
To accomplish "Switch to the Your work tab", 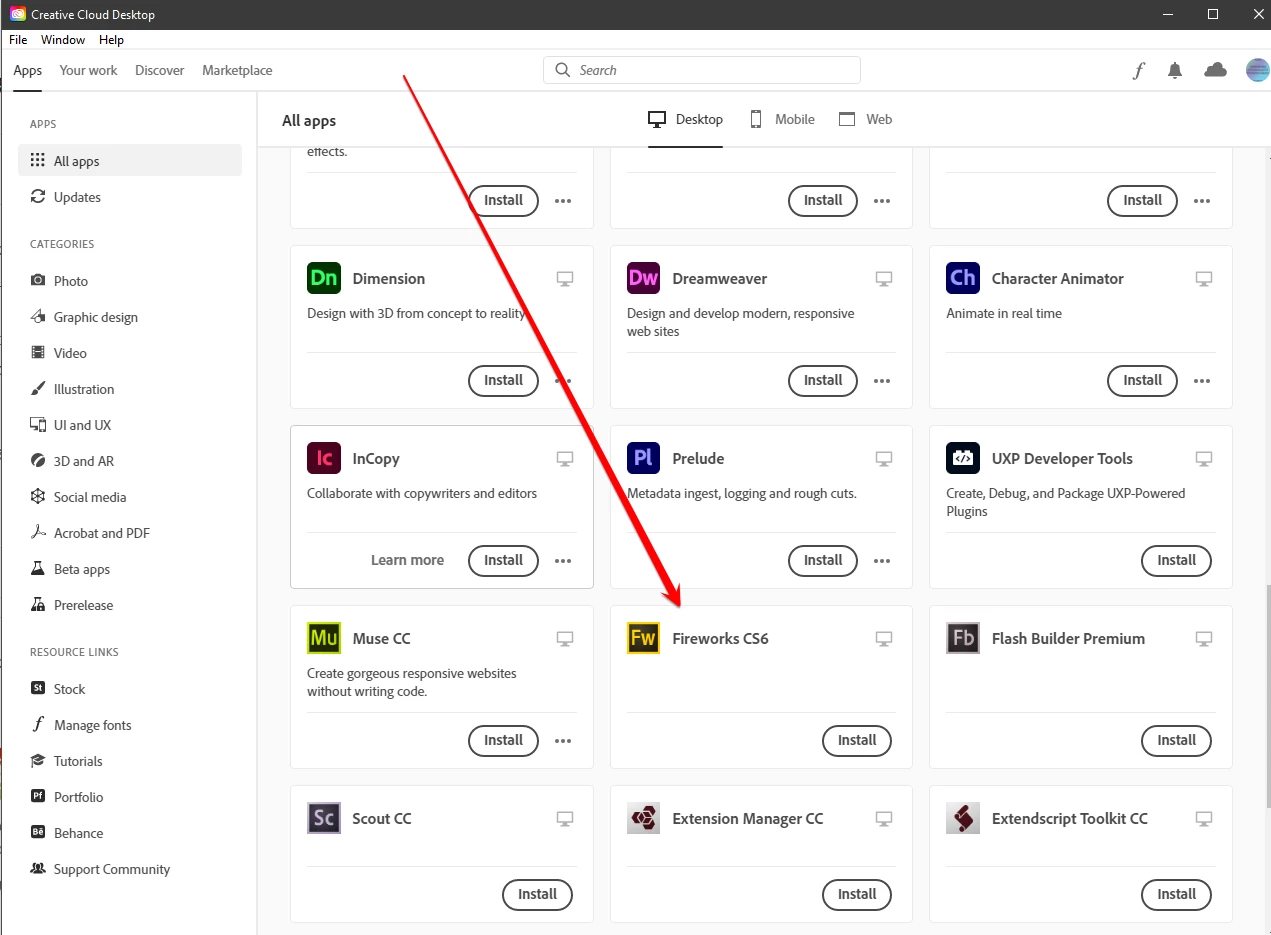I will point(88,70).
